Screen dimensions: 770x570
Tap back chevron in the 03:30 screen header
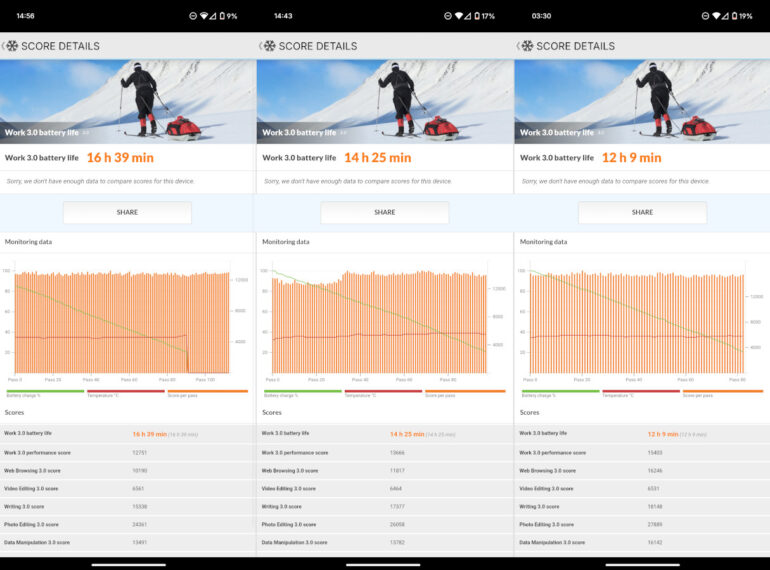tap(518, 46)
